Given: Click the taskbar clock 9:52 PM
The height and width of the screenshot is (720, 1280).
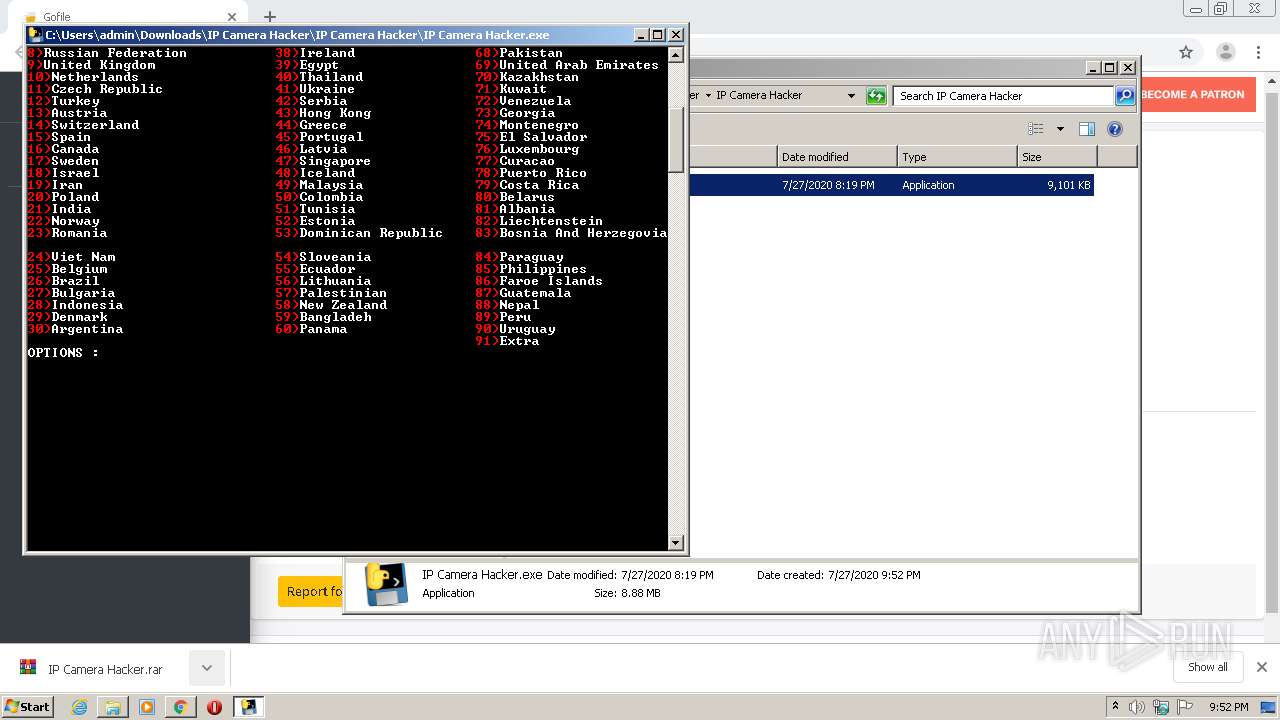Looking at the screenshot, I should [x=1228, y=707].
